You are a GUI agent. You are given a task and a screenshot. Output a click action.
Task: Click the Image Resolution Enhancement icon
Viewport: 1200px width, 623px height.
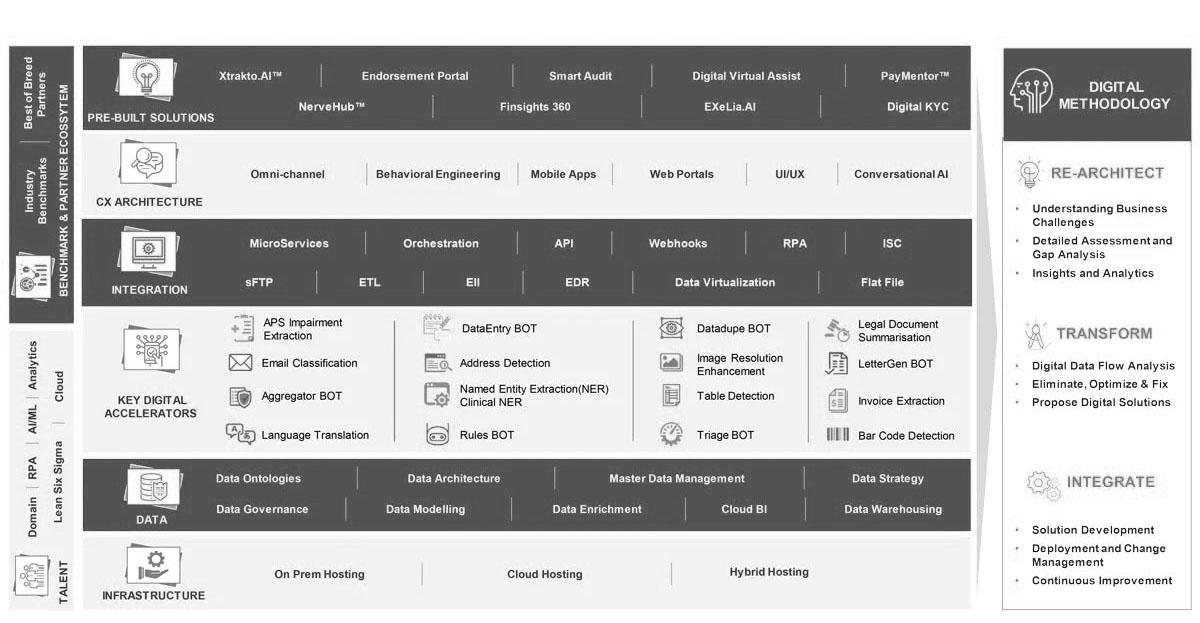coord(671,362)
